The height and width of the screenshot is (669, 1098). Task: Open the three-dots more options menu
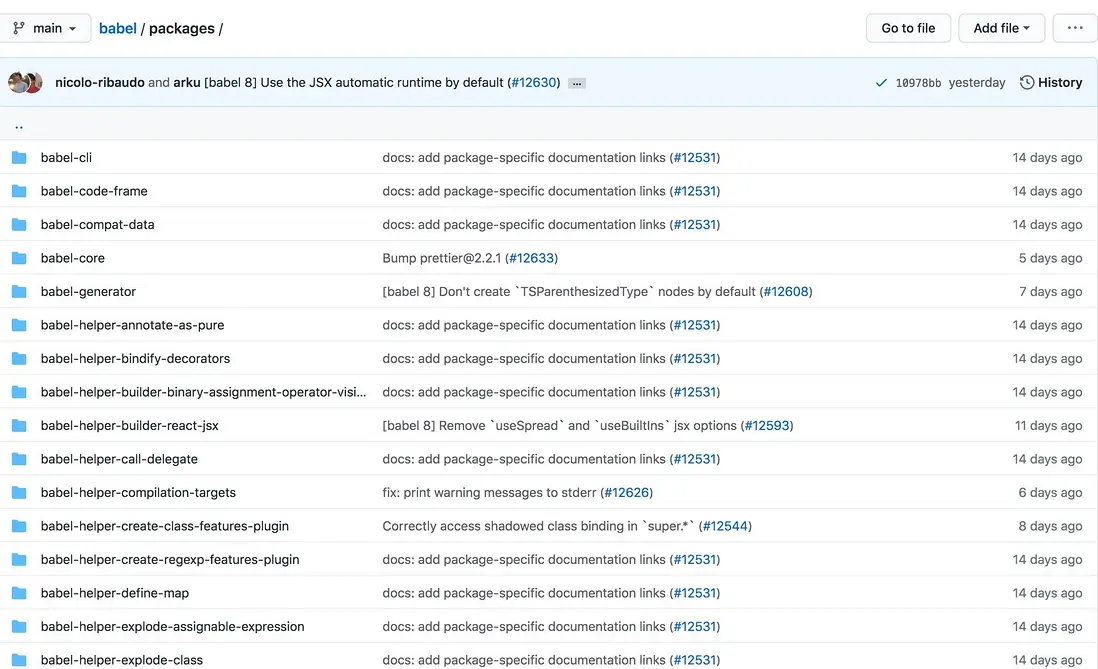click(1075, 28)
